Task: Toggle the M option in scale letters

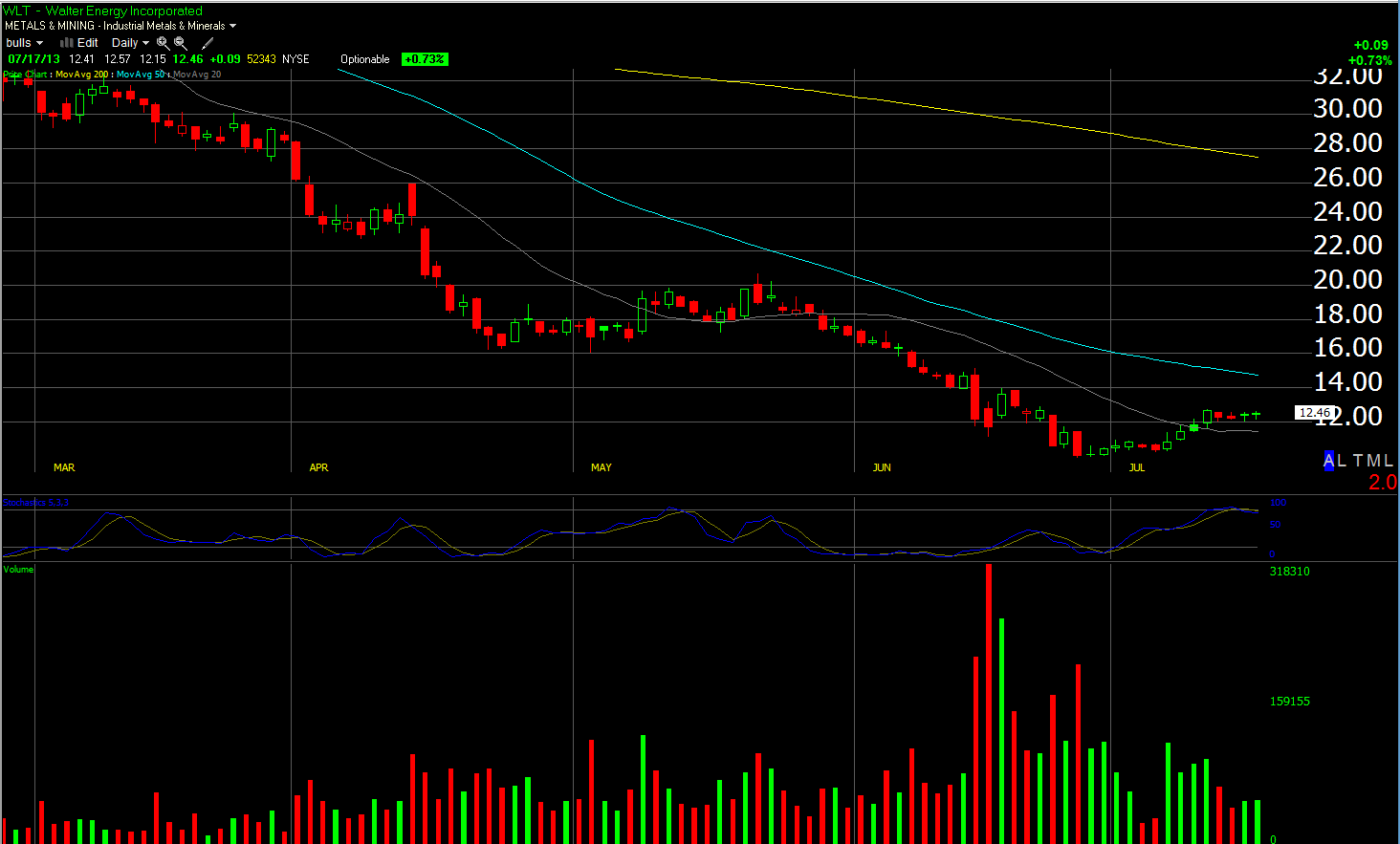Action: pos(1373,461)
